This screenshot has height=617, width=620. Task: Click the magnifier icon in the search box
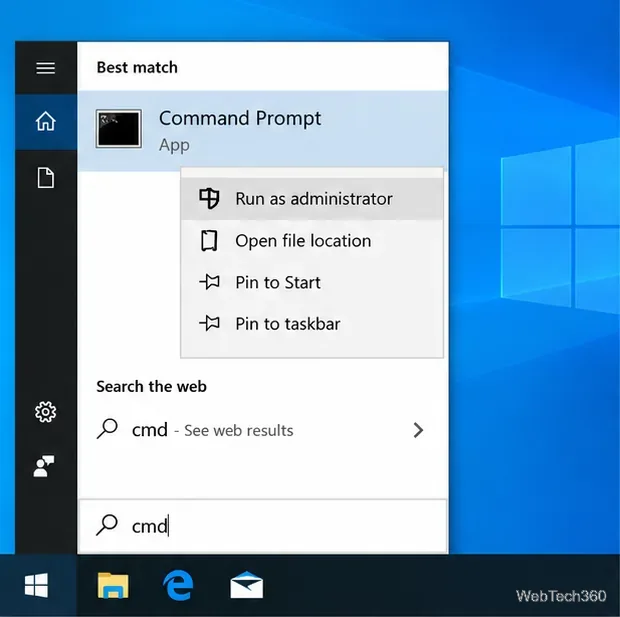pos(107,525)
